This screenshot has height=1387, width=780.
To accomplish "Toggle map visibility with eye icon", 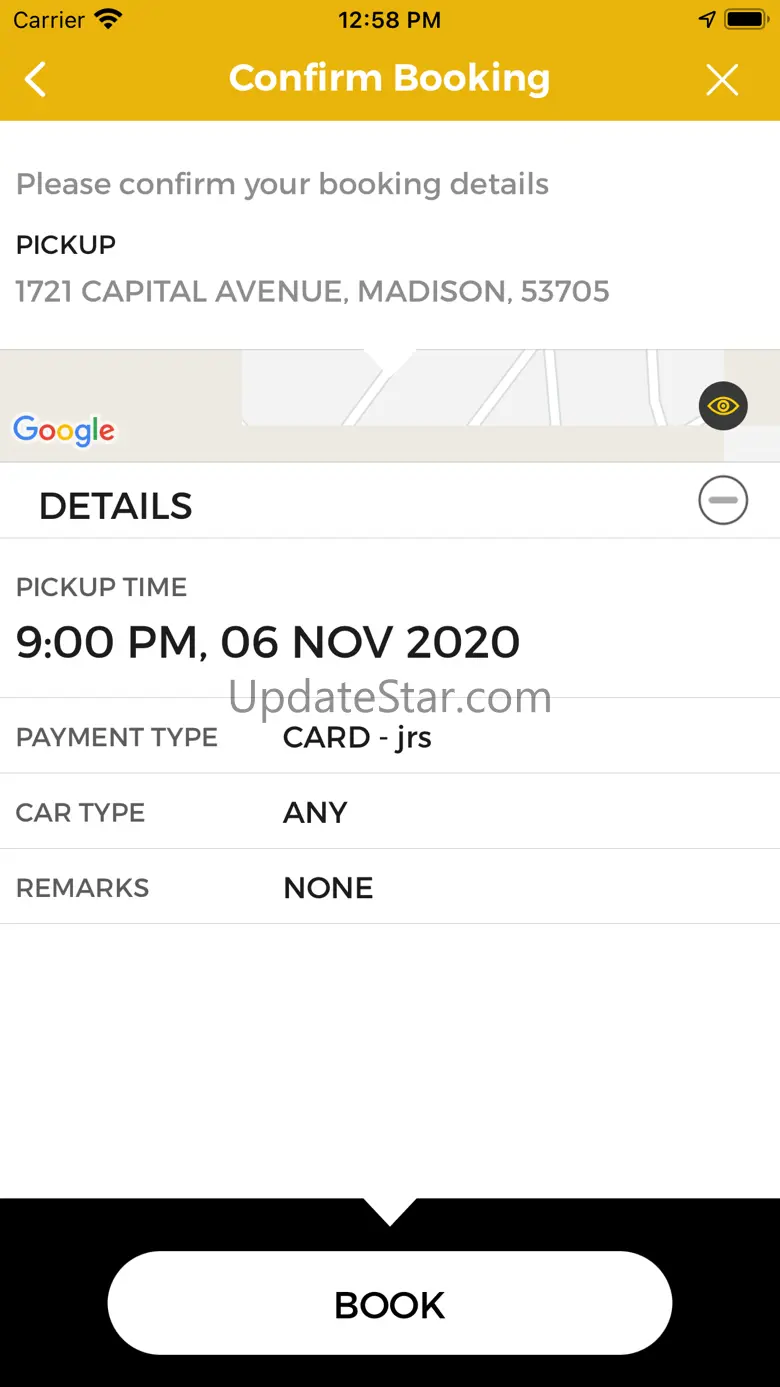I will click(x=723, y=406).
